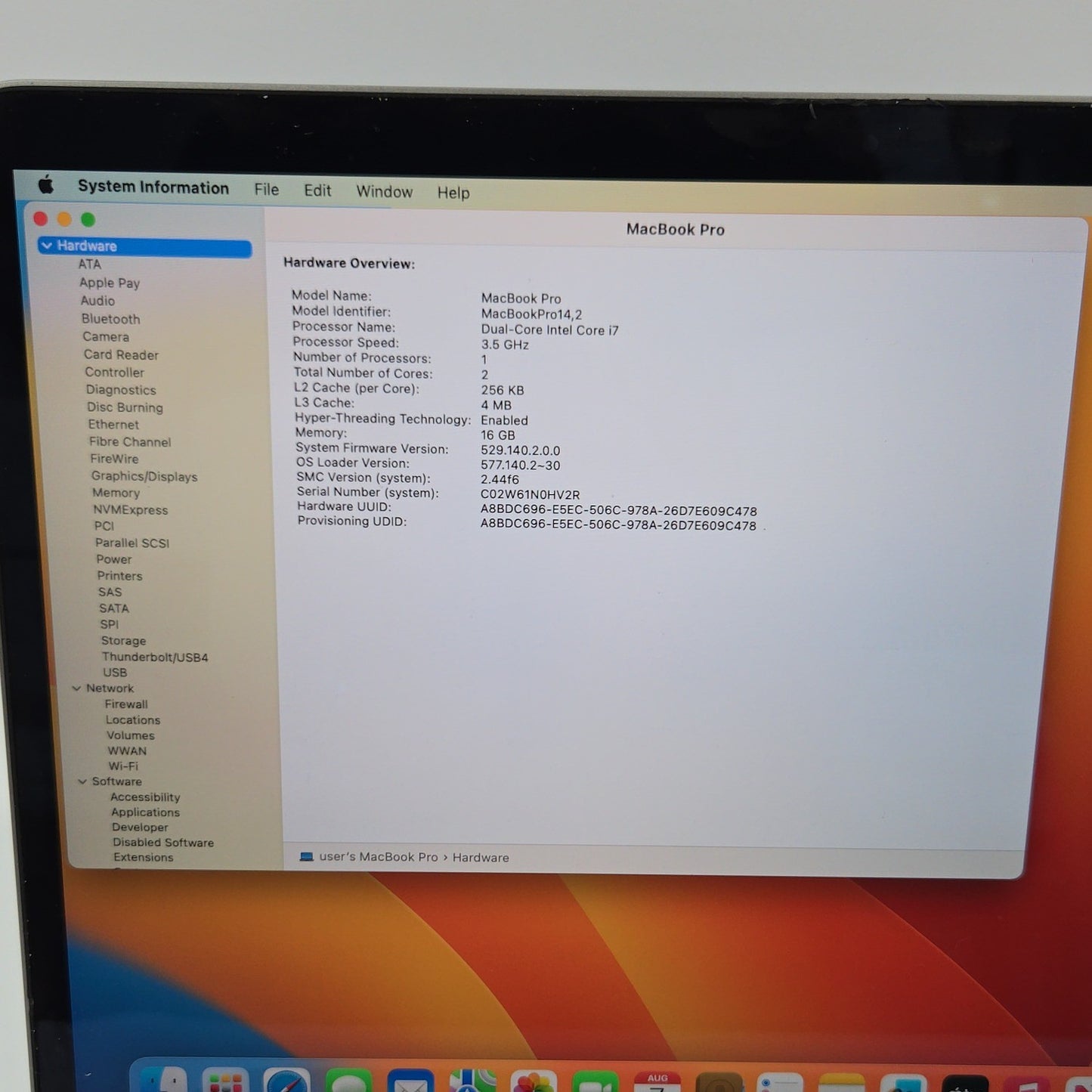Viewport: 1092px width, 1092px height.
Task: Select Volumes under Network
Action: coord(131,735)
